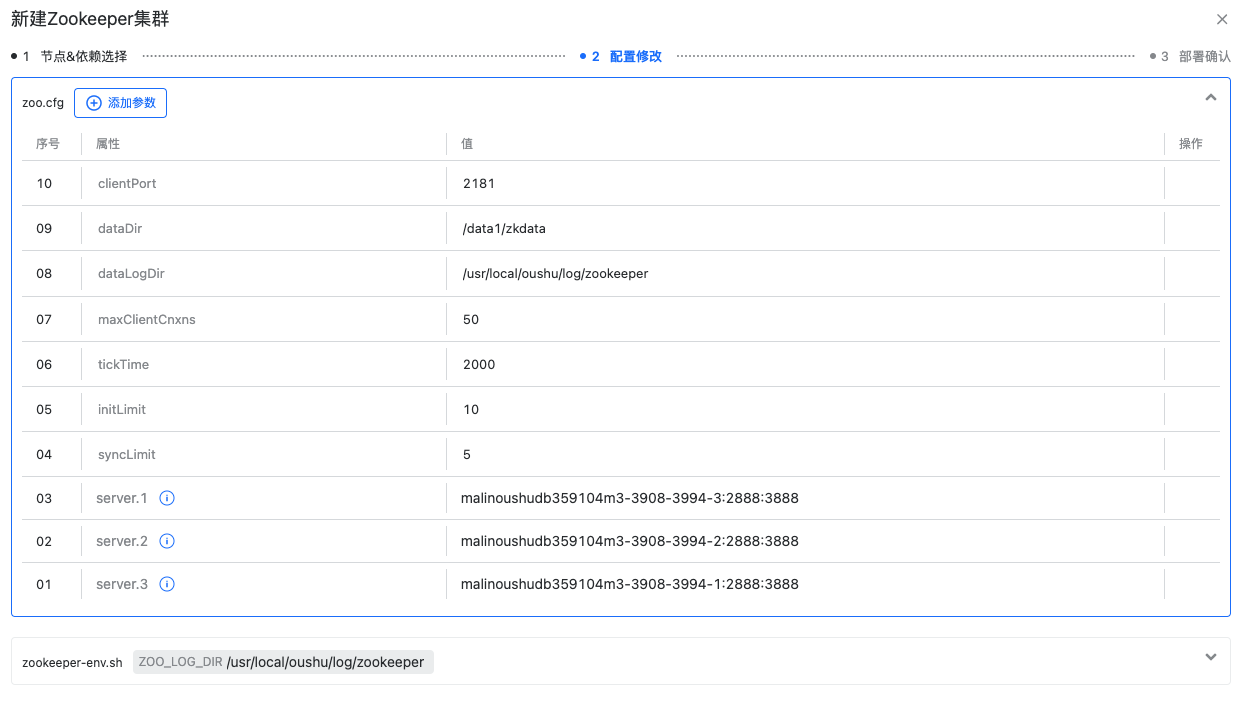This screenshot has height=709, width=1245.
Task: Click the 操作 column header
Action: pos(1191,144)
